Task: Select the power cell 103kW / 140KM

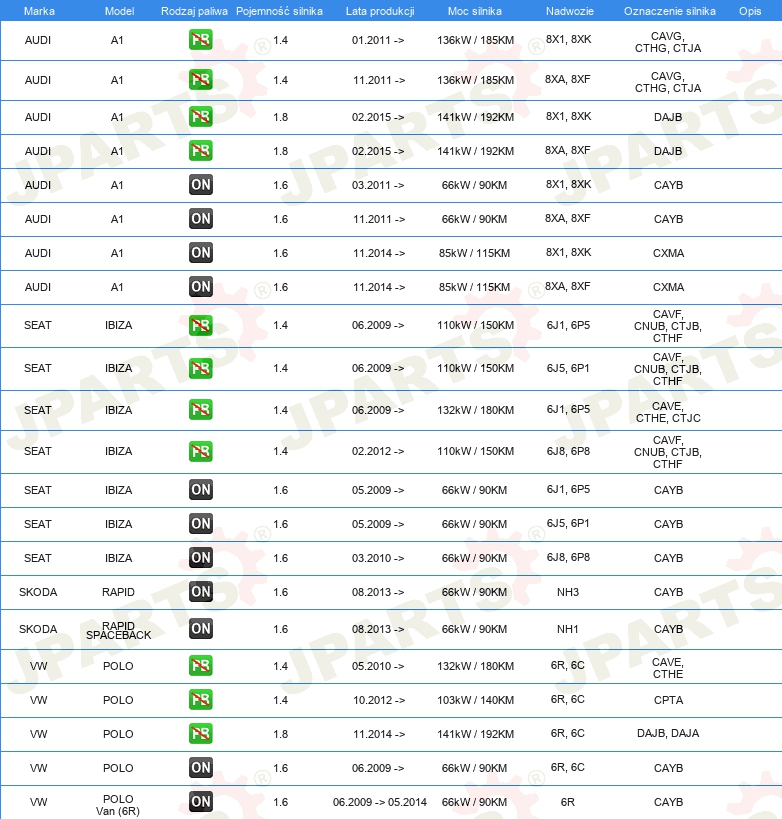Action: click(475, 700)
